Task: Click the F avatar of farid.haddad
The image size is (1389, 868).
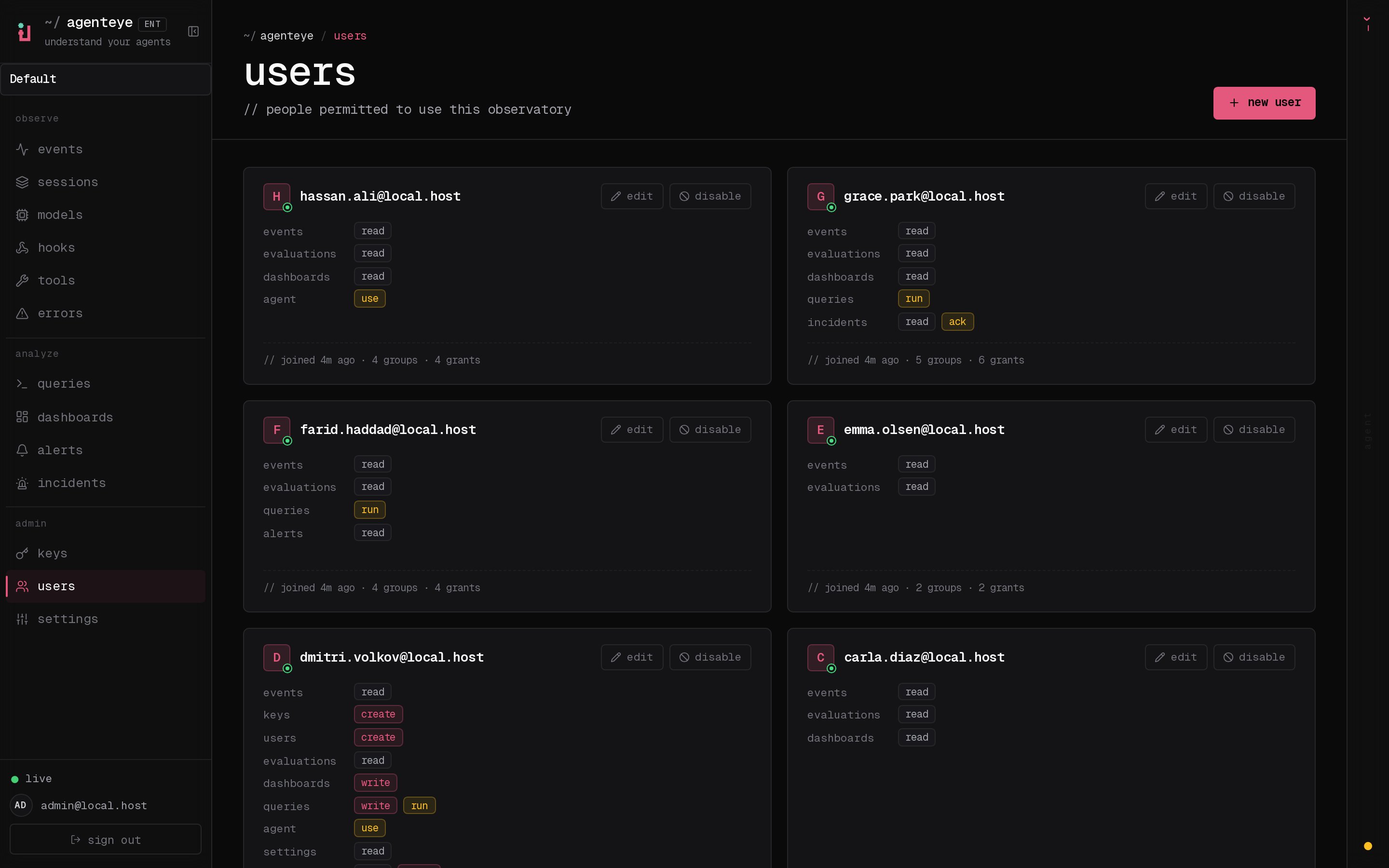Action: [277, 429]
